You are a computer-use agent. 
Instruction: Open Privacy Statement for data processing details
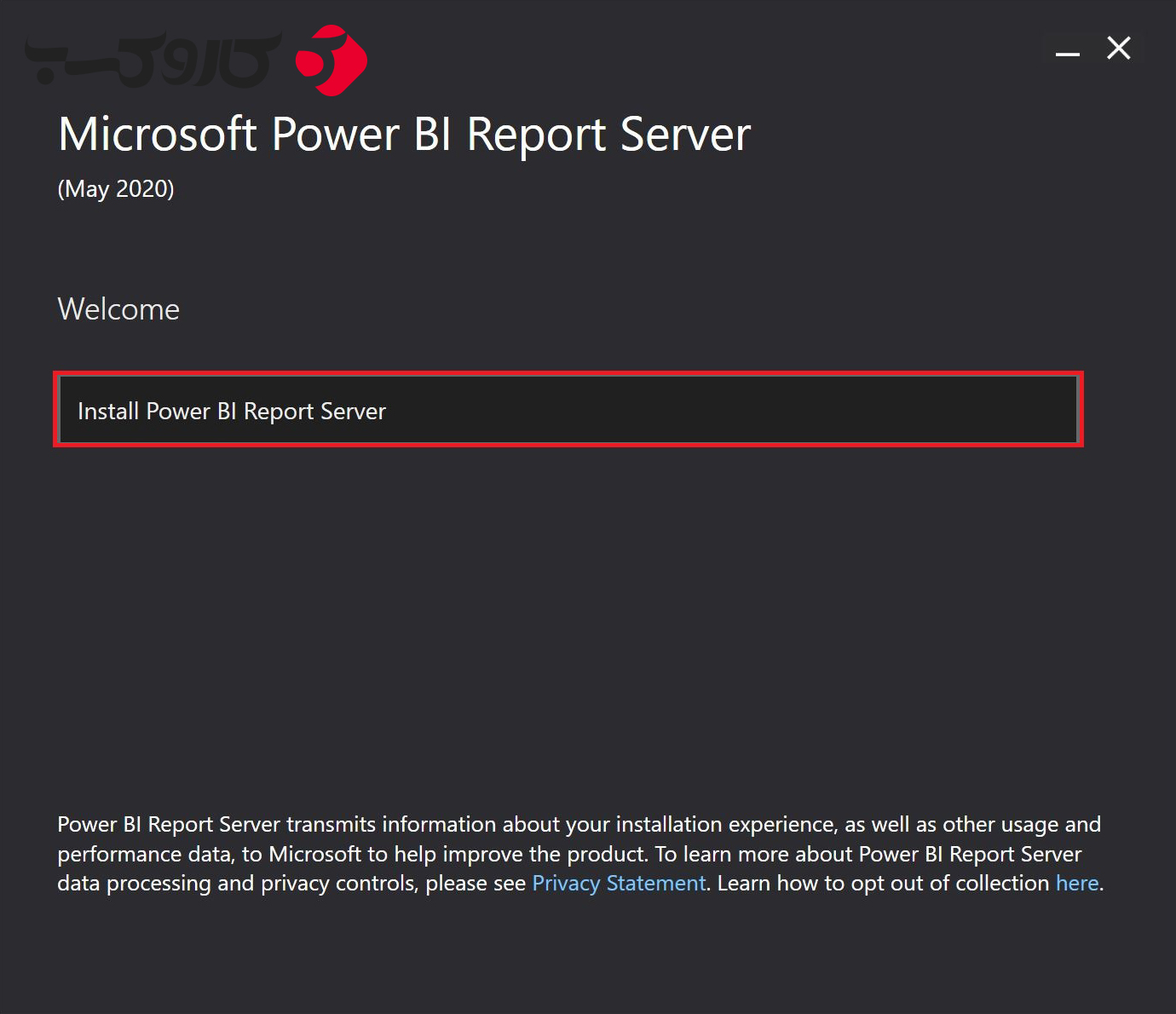(618, 883)
